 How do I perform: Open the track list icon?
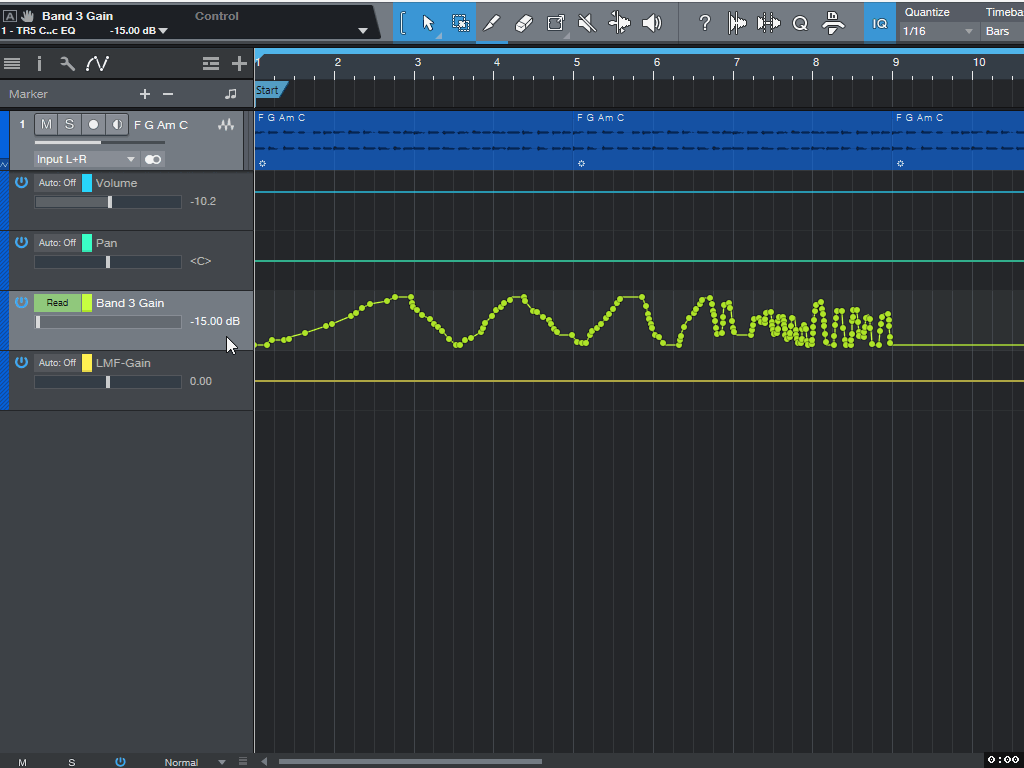click(12, 63)
